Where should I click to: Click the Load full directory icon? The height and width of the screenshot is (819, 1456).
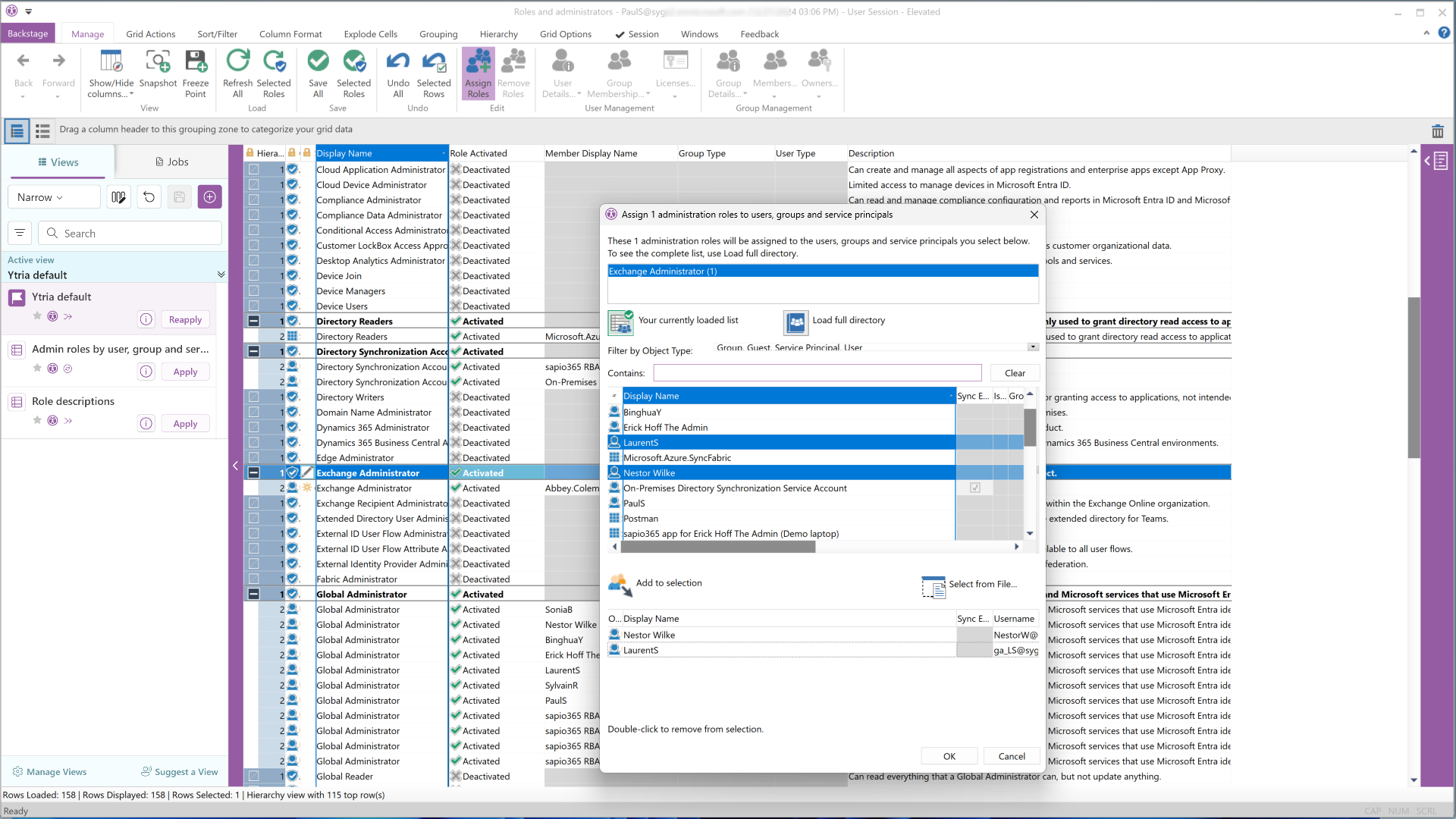[x=796, y=322]
